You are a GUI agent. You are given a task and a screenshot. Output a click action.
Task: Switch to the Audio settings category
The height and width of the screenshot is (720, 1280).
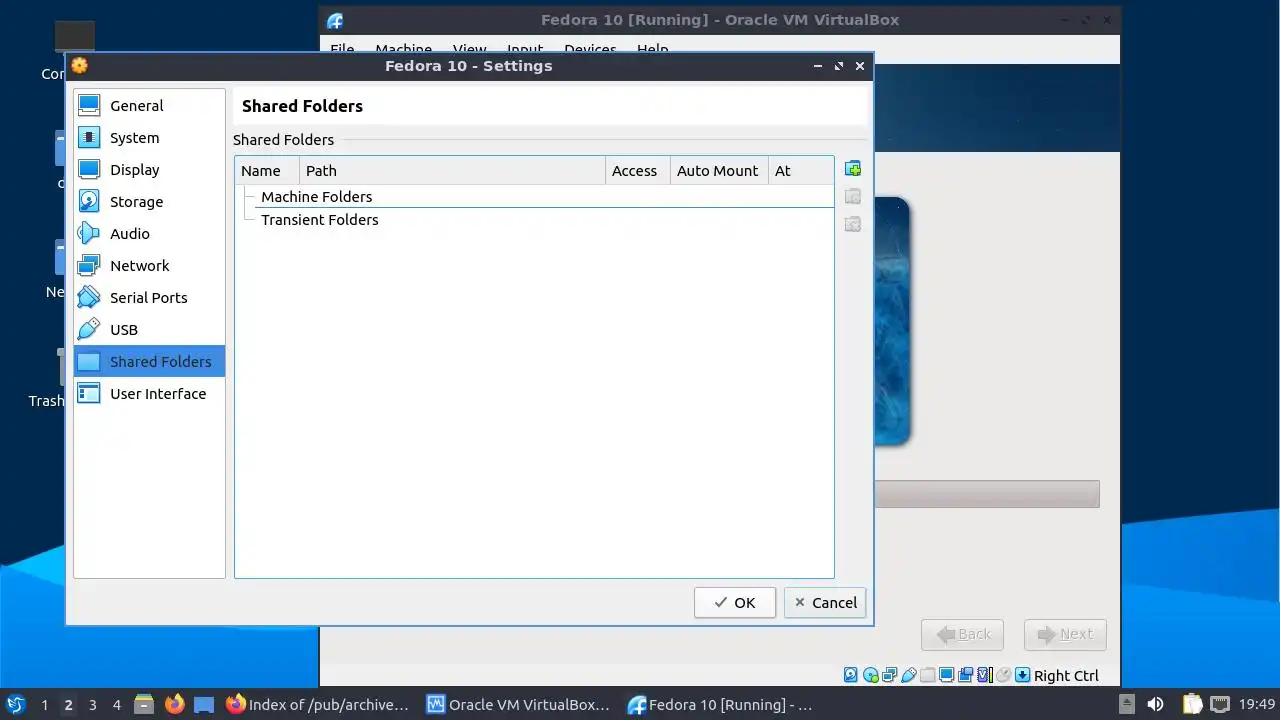[150, 234]
